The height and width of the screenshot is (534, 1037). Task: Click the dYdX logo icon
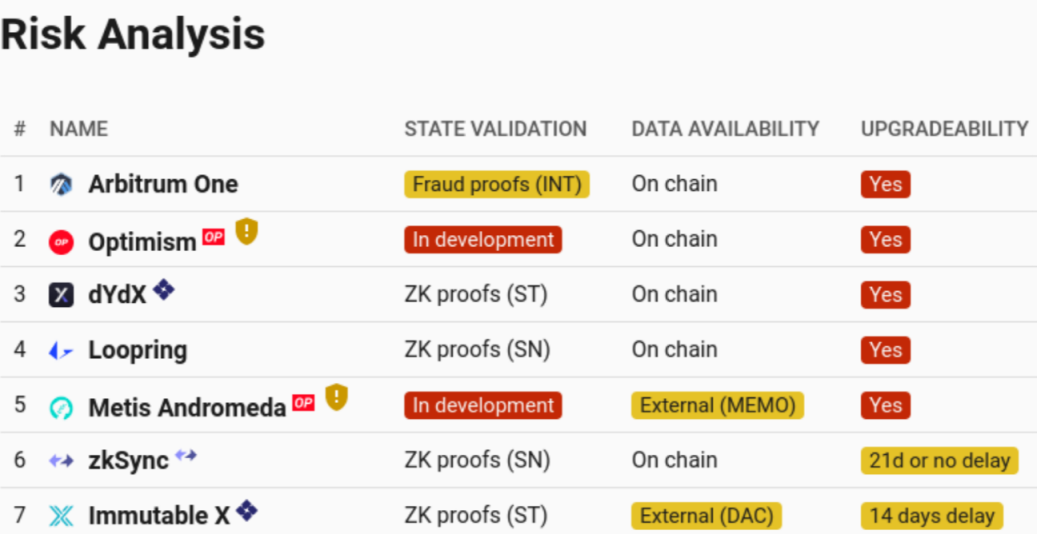[x=61, y=295]
